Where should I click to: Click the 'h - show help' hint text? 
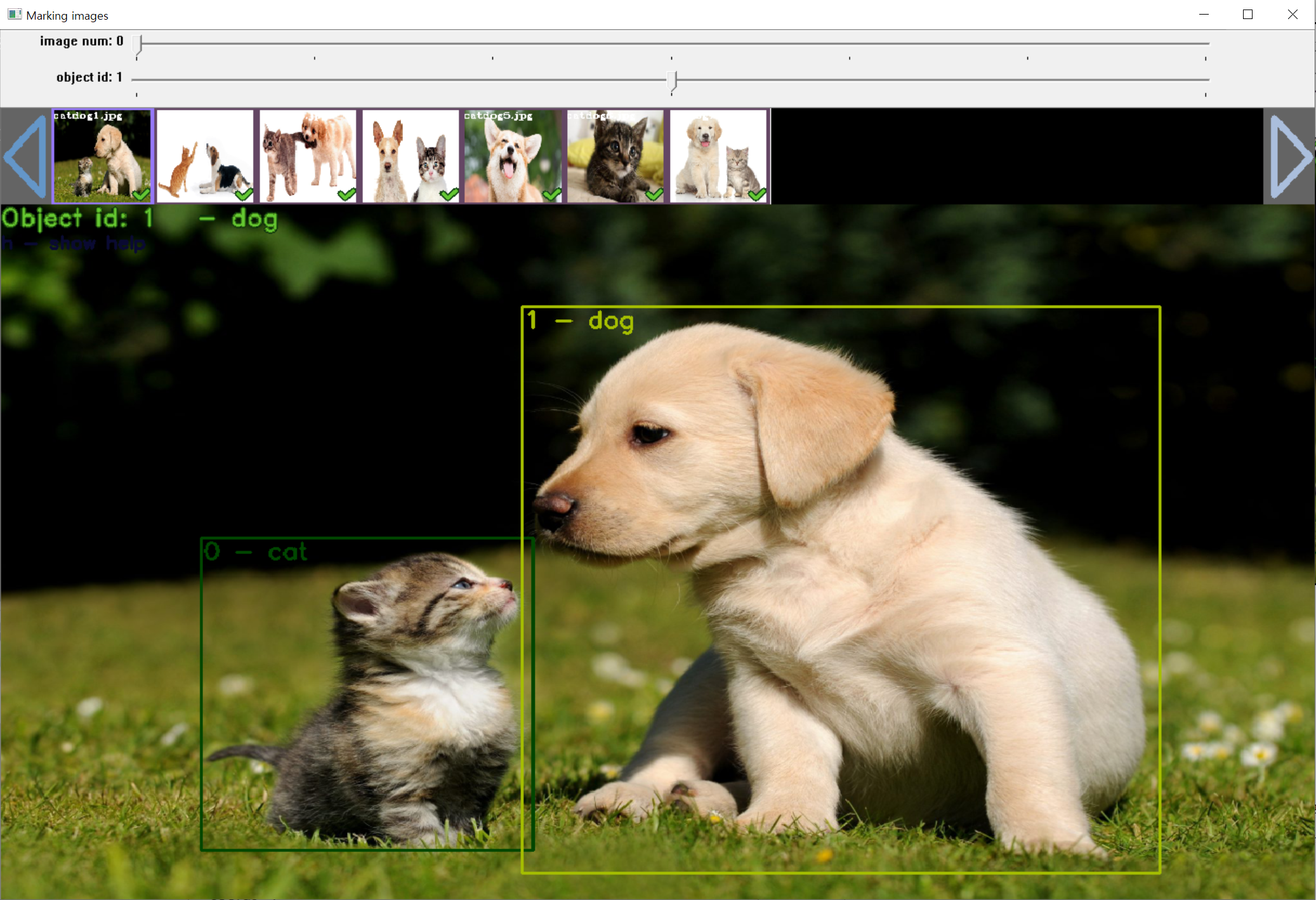(x=73, y=244)
